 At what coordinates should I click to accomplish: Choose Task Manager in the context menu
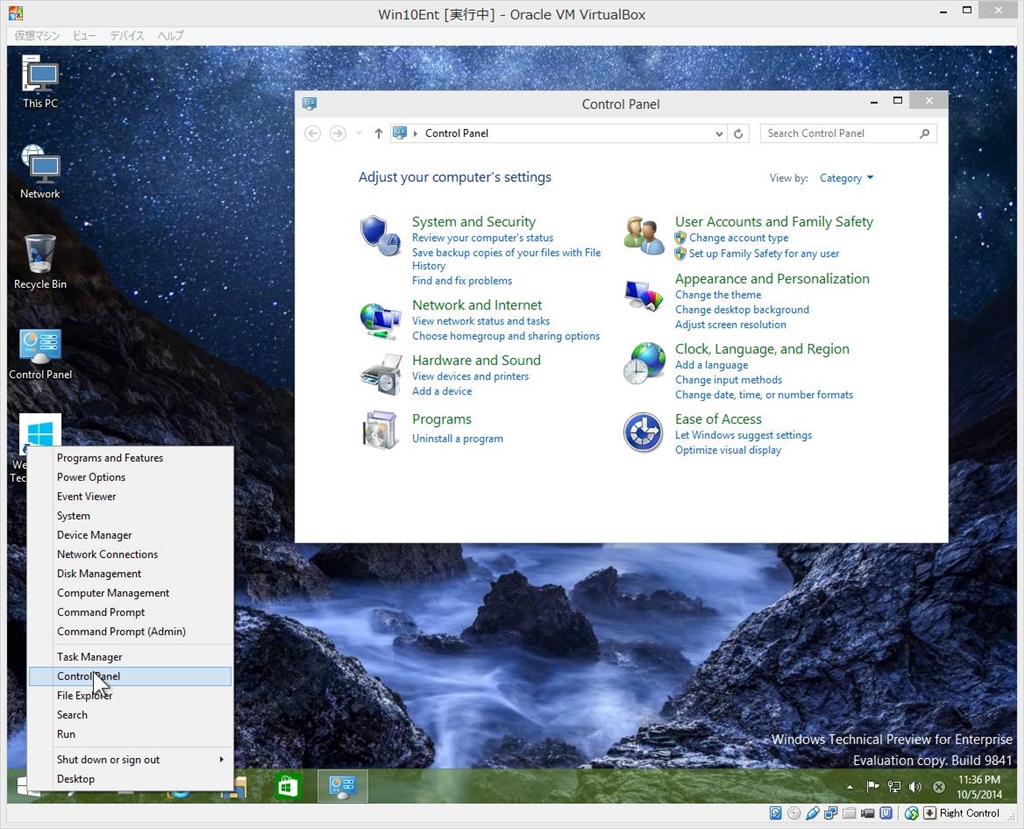[89, 657]
